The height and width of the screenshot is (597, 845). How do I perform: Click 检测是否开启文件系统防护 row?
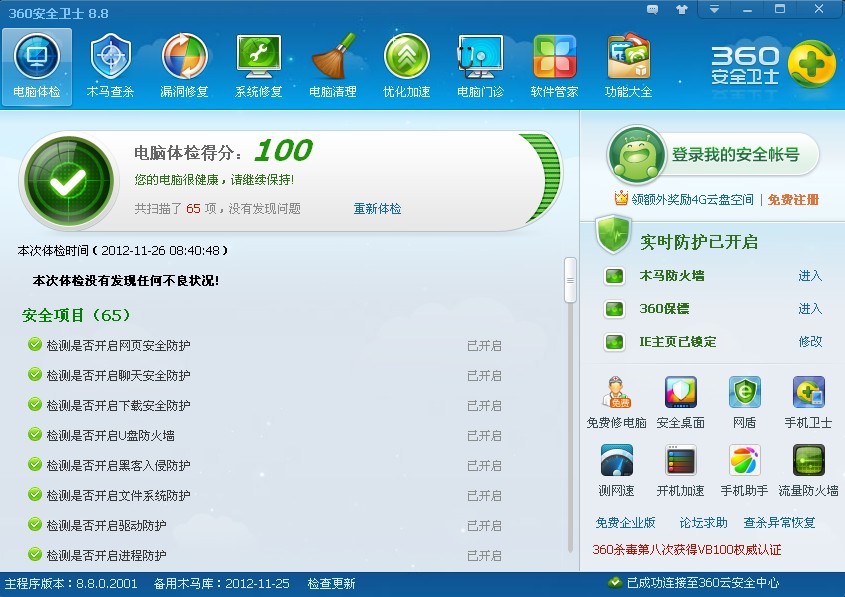click(265, 495)
